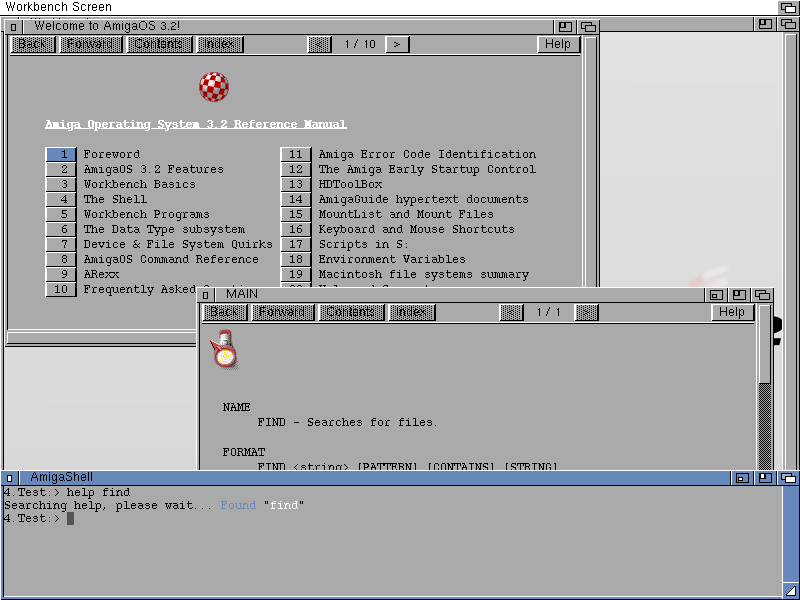The width and height of the screenshot is (800, 600).
Task: Click Index in the Welcome window
Action: 220,44
